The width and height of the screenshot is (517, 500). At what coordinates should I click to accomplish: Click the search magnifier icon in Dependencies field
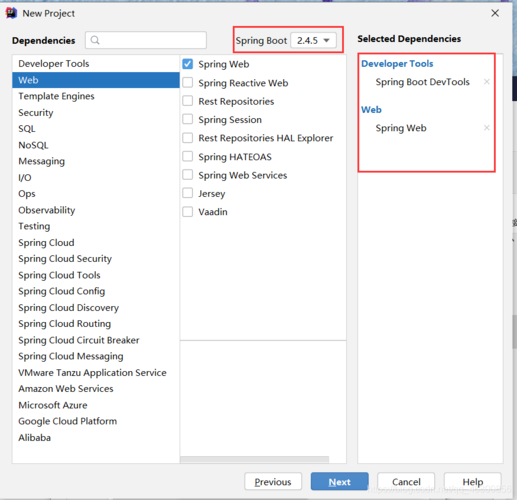point(95,40)
